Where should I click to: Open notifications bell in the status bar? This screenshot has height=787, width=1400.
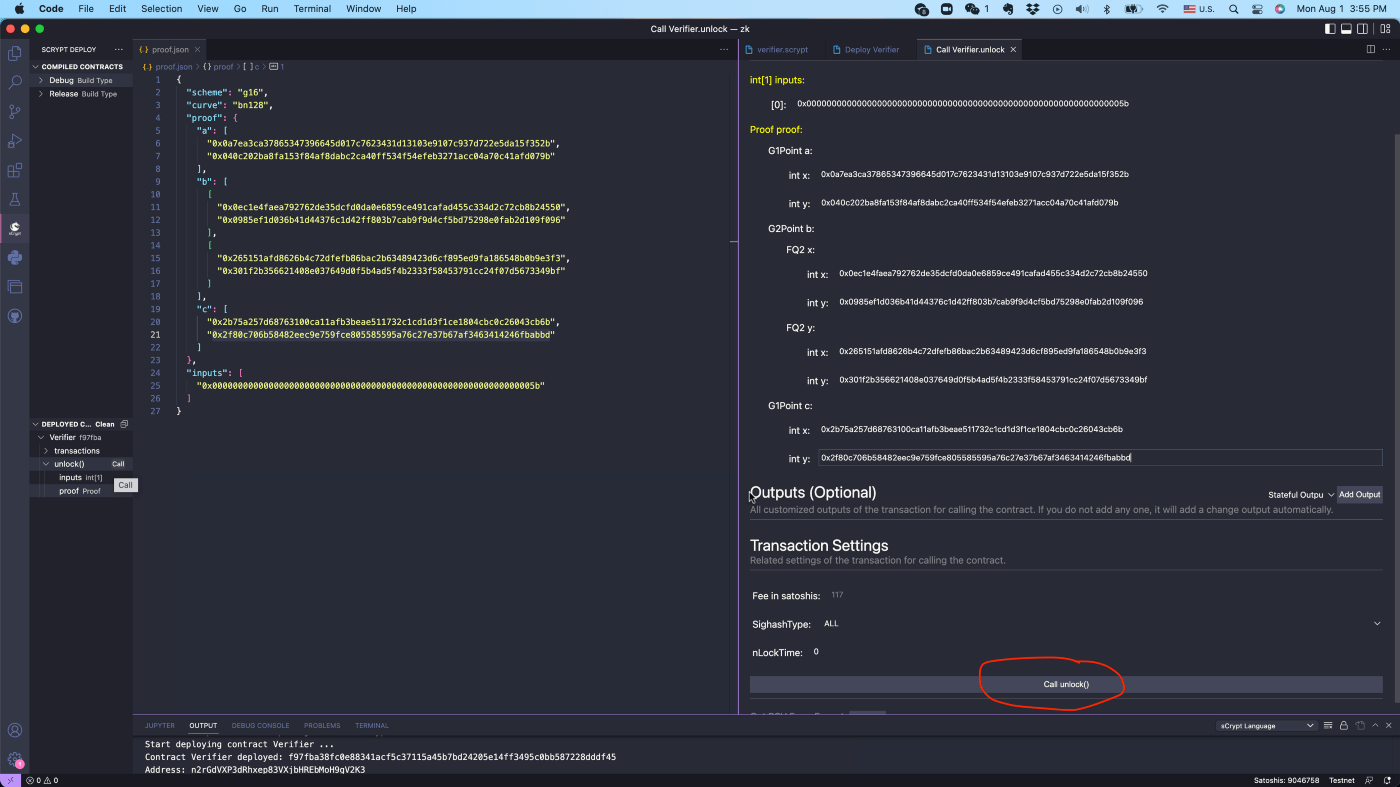coord(1389,780)
